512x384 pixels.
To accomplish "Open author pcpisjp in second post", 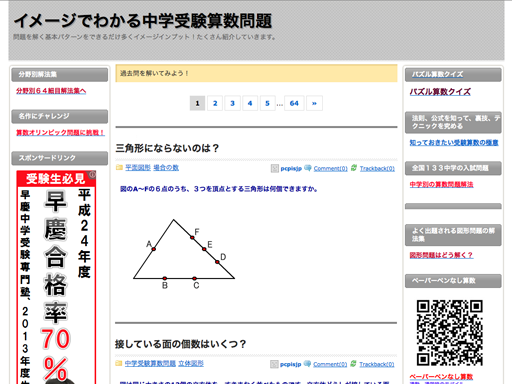I will [291, 364].
